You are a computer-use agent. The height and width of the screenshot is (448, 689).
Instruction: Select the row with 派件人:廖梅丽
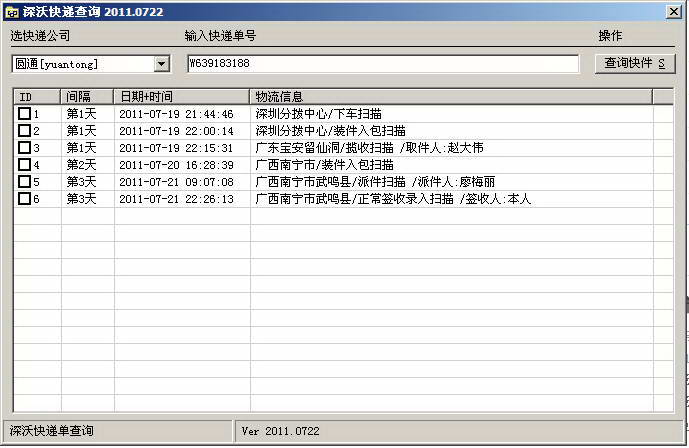pyautogui.click(x=375, y=182)
